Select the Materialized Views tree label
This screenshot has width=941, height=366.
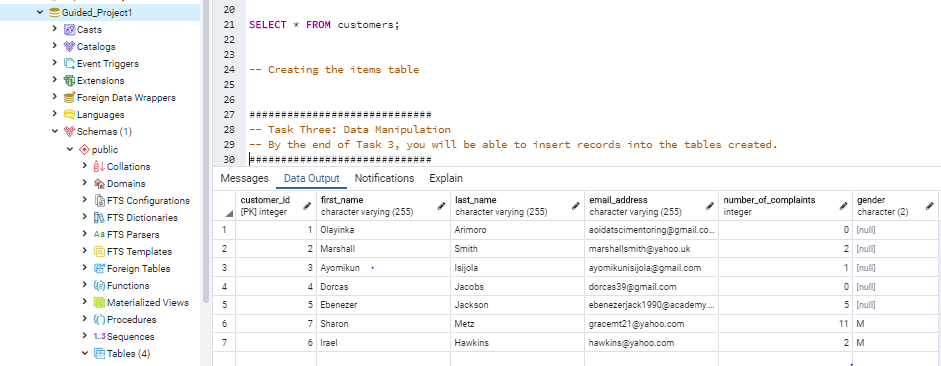tap(148, 302)
